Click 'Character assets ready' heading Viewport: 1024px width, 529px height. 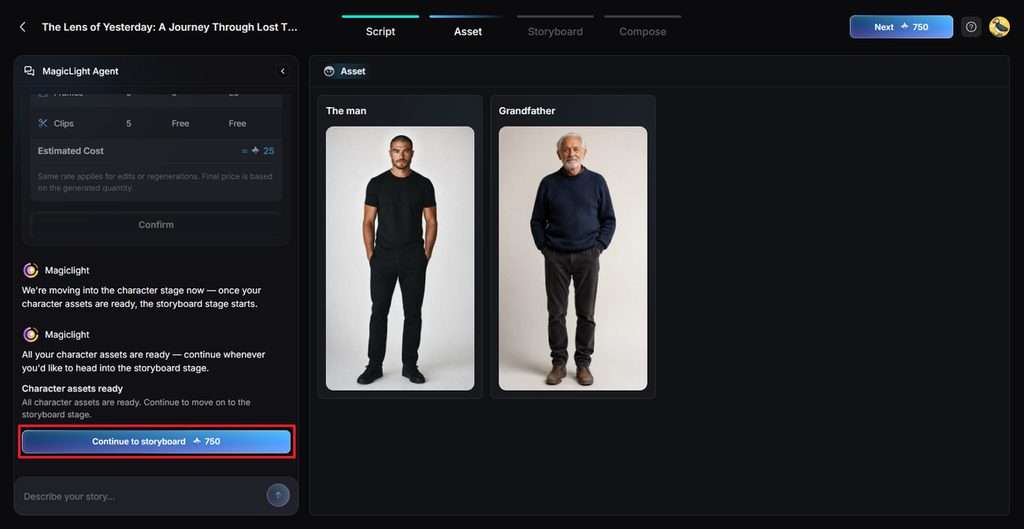[72, 389]
